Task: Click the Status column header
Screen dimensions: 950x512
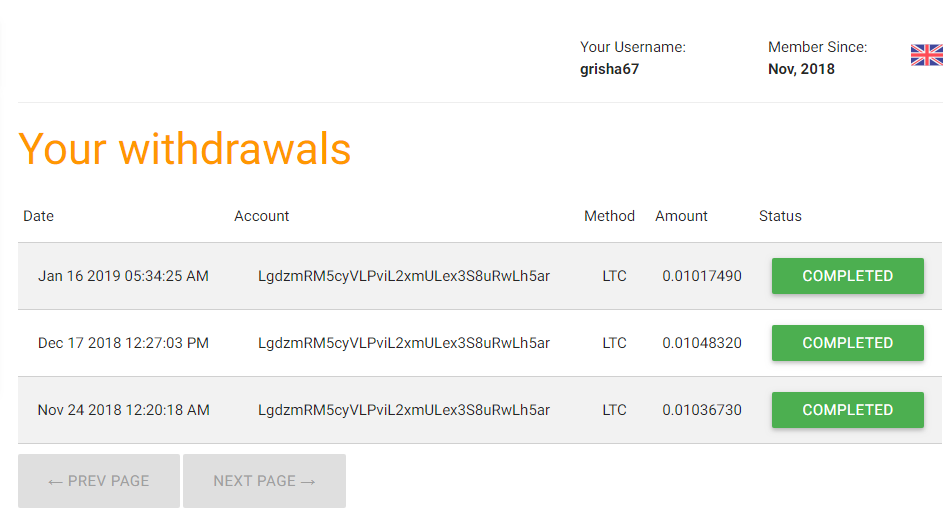Action: 780,216
